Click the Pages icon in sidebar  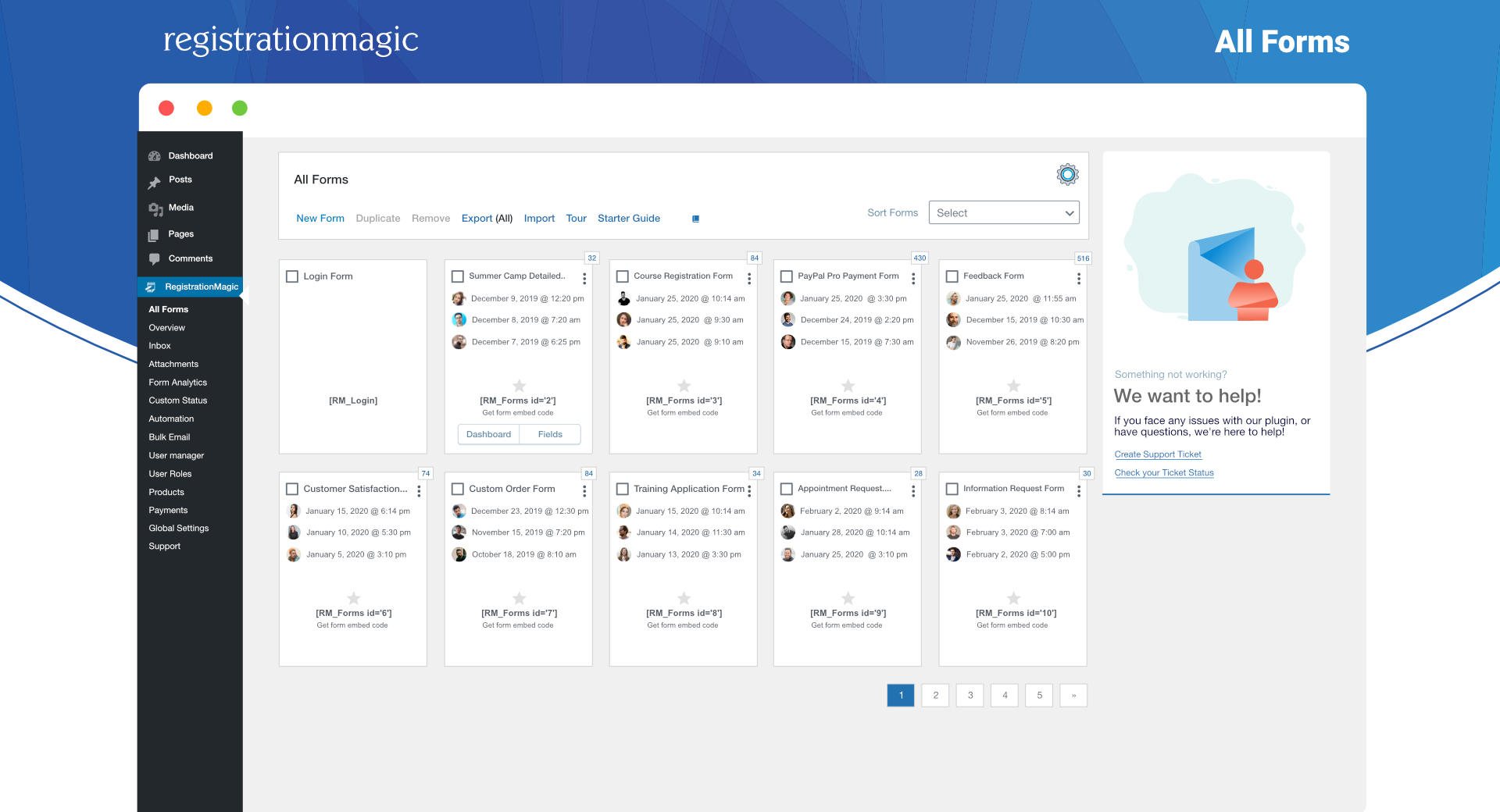154,234
